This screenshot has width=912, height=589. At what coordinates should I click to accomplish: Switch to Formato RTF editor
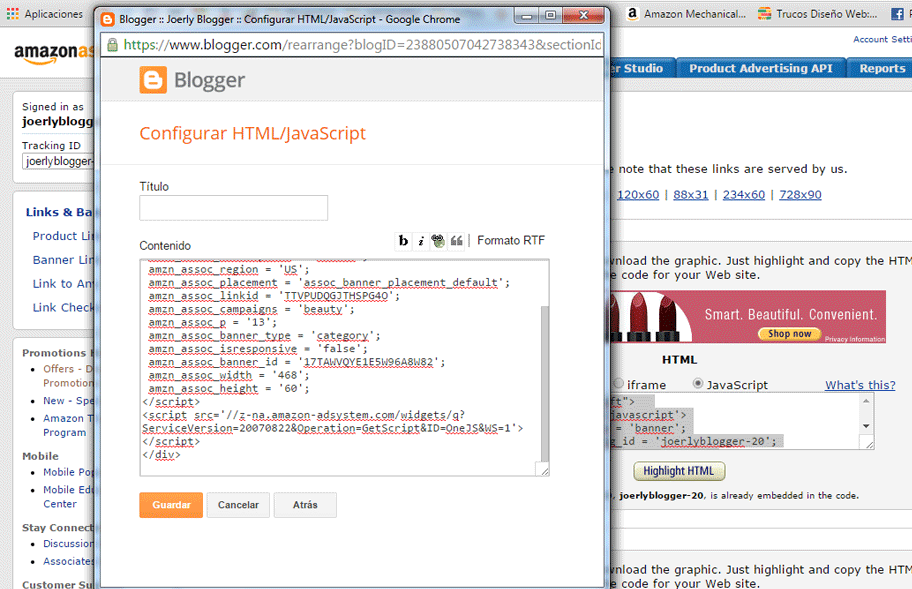(x=511, y=240)
